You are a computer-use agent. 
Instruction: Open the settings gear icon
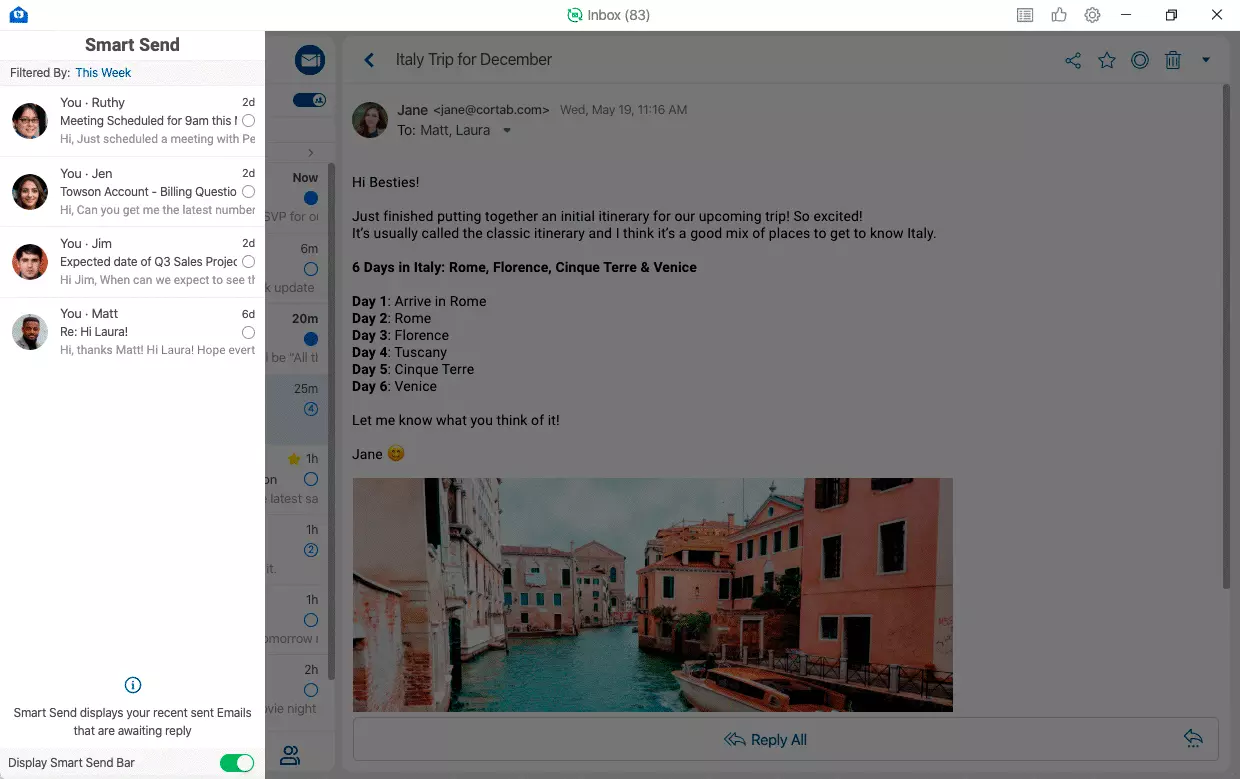pyautogui.click(x=1092, y=15)
